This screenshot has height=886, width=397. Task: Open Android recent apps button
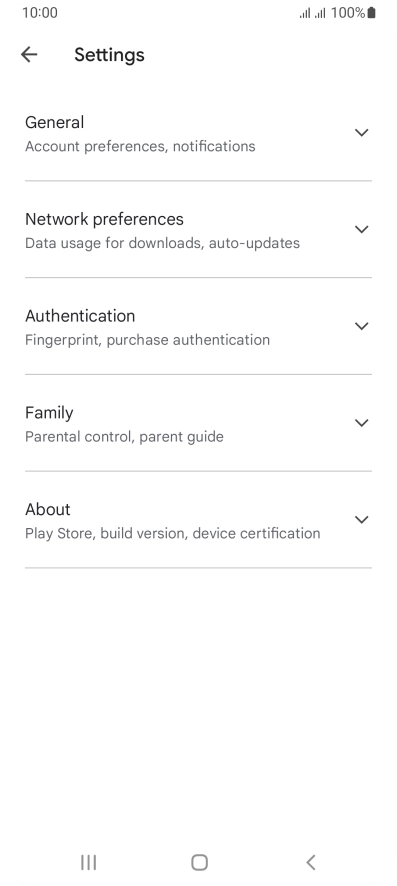[89, 862]
